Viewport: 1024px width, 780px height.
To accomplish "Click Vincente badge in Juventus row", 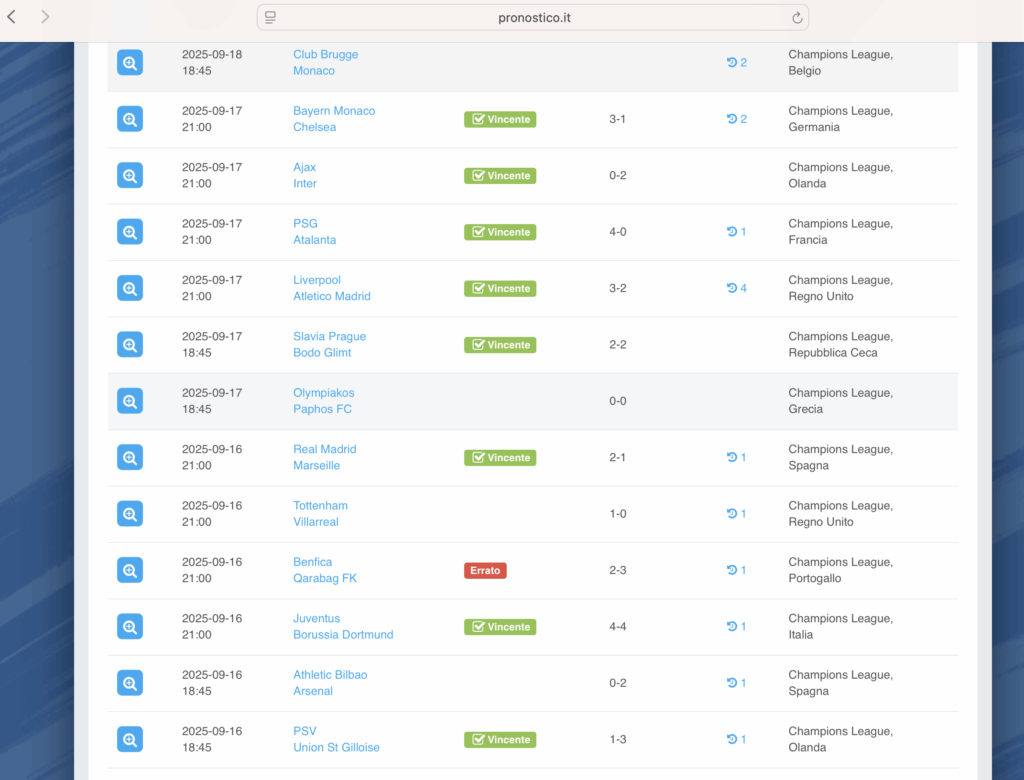I will coord(500,626).
